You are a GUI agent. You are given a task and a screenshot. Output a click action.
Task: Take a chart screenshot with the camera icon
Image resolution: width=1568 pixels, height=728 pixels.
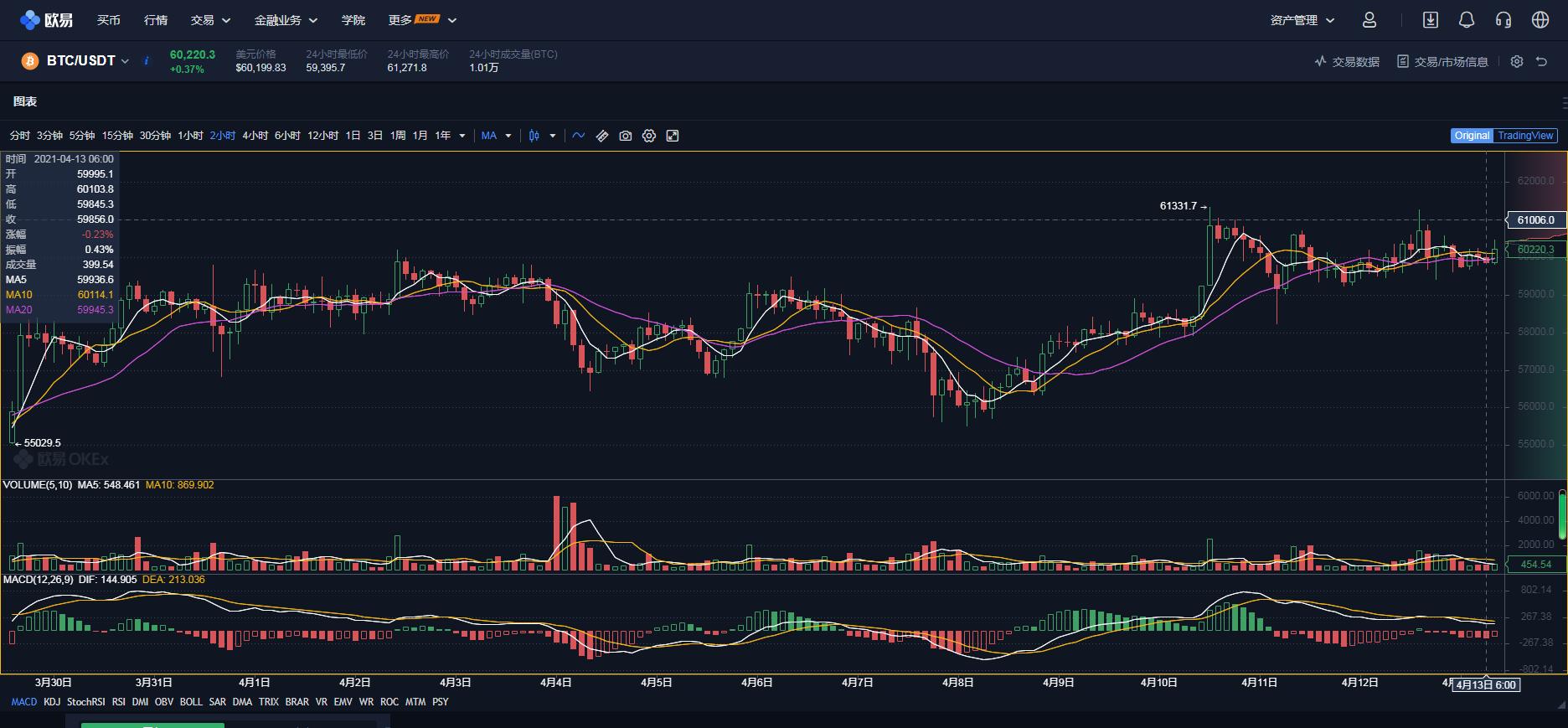625,136
